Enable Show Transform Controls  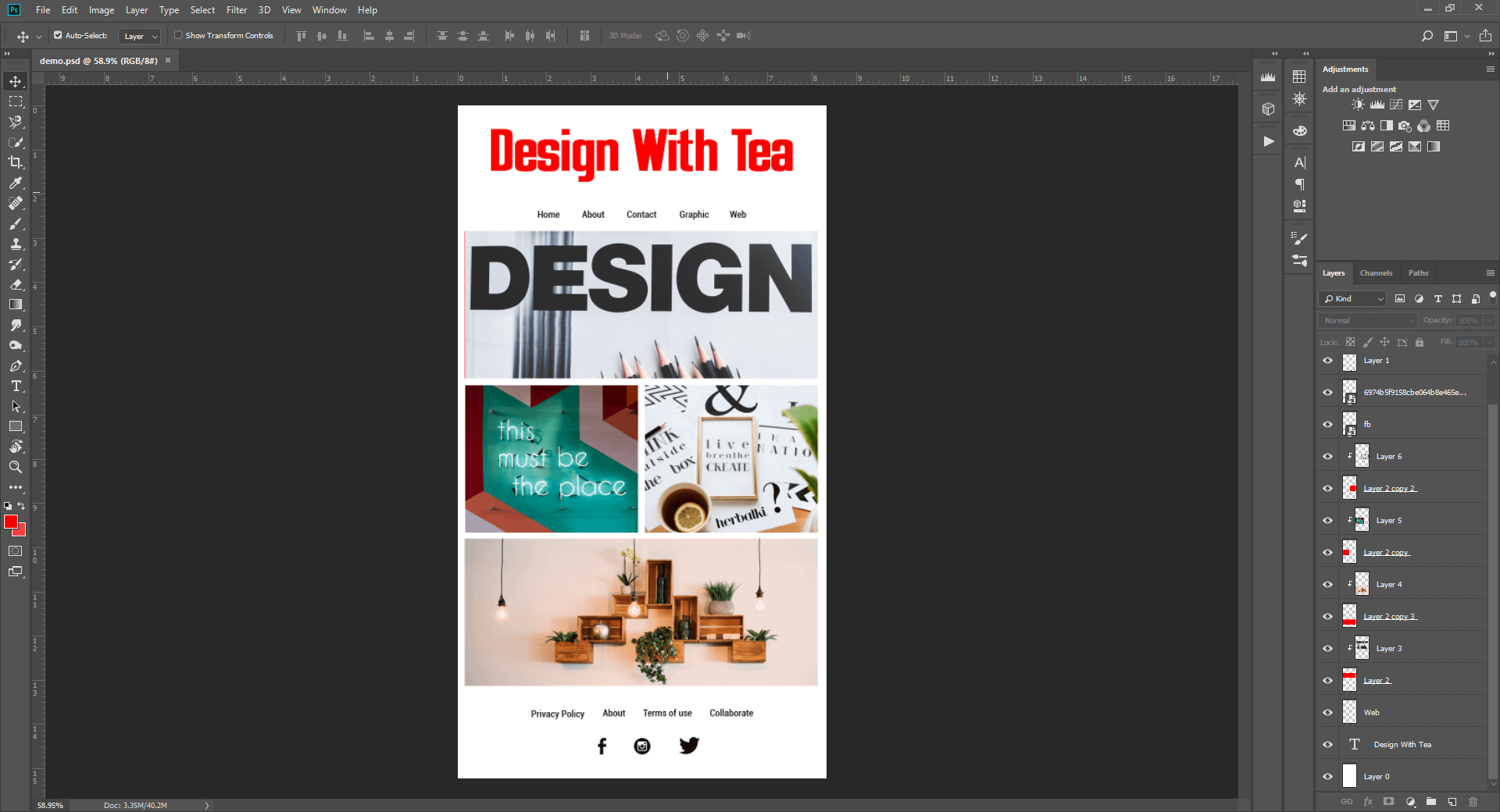coord(178,35)
